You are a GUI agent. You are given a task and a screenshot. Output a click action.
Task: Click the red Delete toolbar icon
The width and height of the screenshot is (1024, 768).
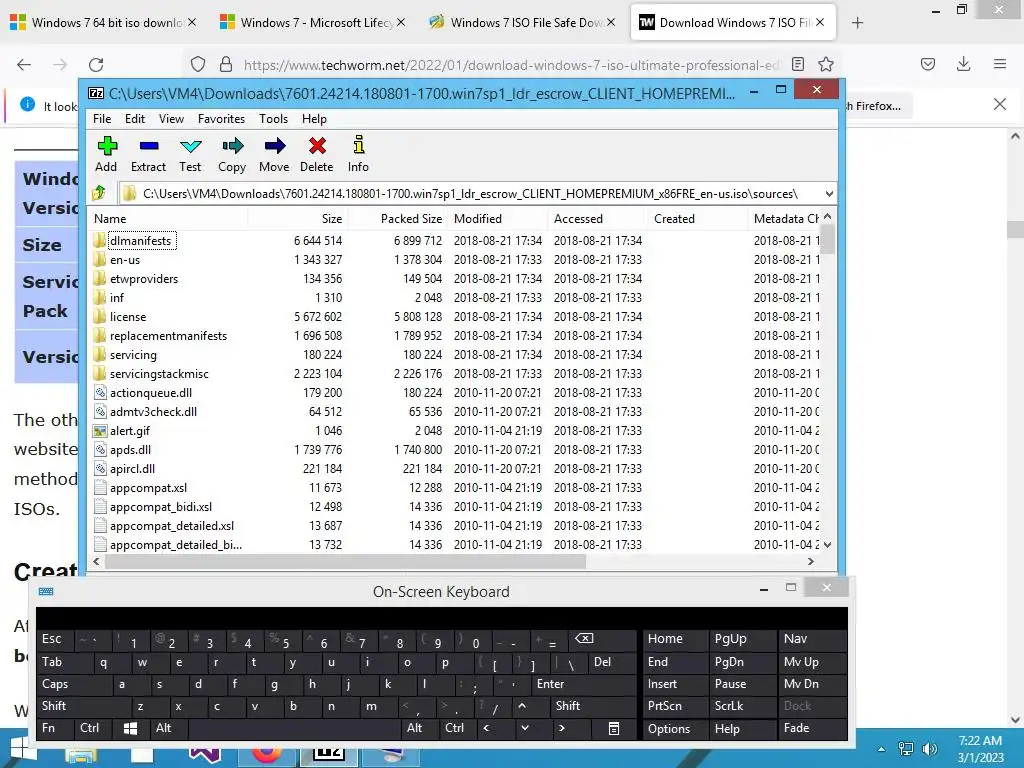[x=317, y=154]
